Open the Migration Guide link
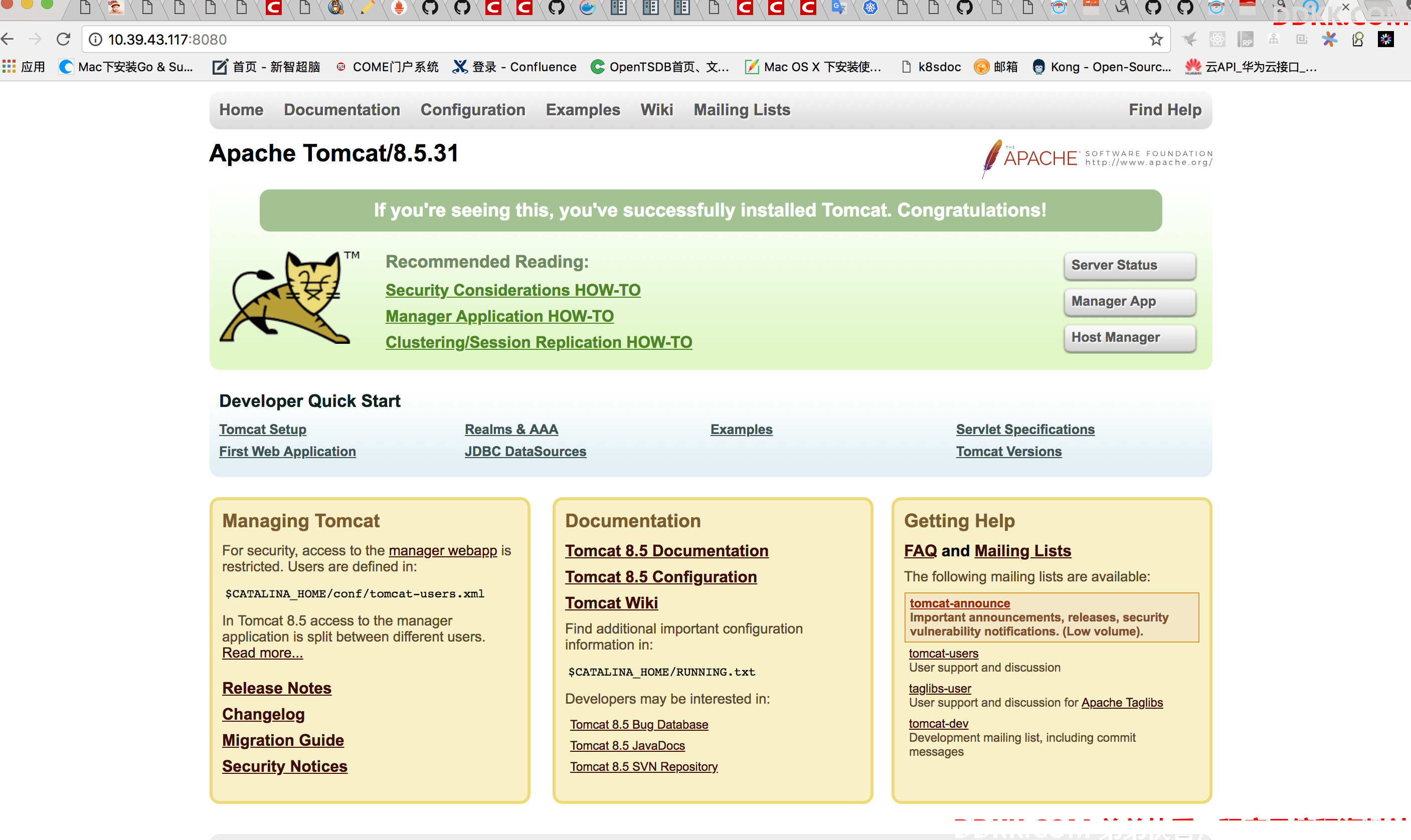Image resolution: width=1411 pixels, height=840 pixels. tap(283, 740)
